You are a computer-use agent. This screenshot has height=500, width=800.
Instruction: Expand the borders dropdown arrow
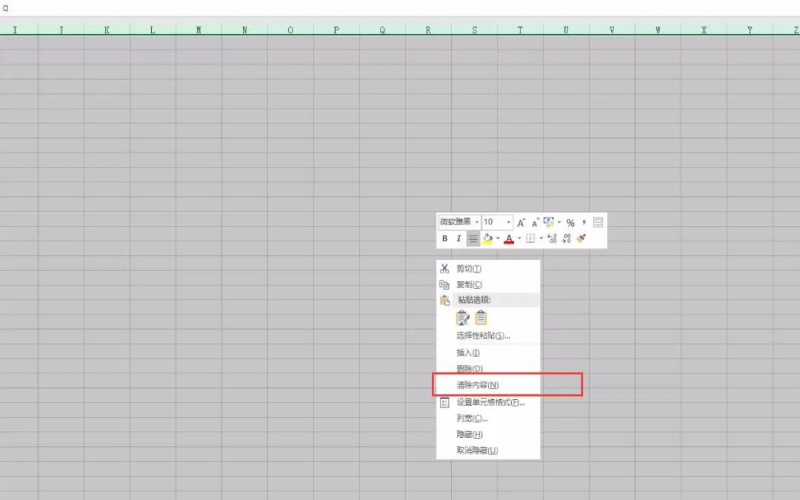[x=541, y=239]
